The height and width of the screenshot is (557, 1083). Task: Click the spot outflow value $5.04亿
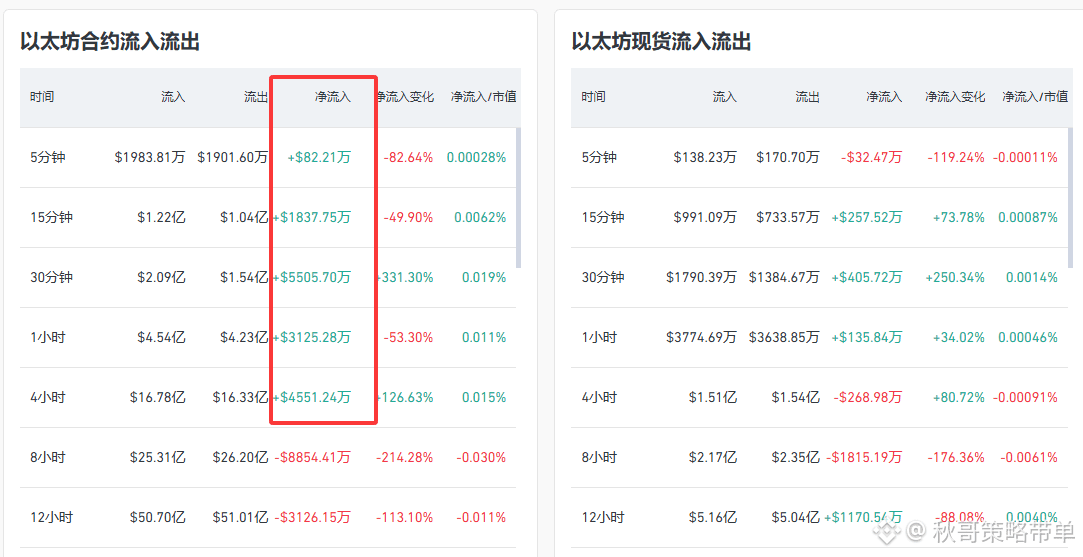coord(796,518)
